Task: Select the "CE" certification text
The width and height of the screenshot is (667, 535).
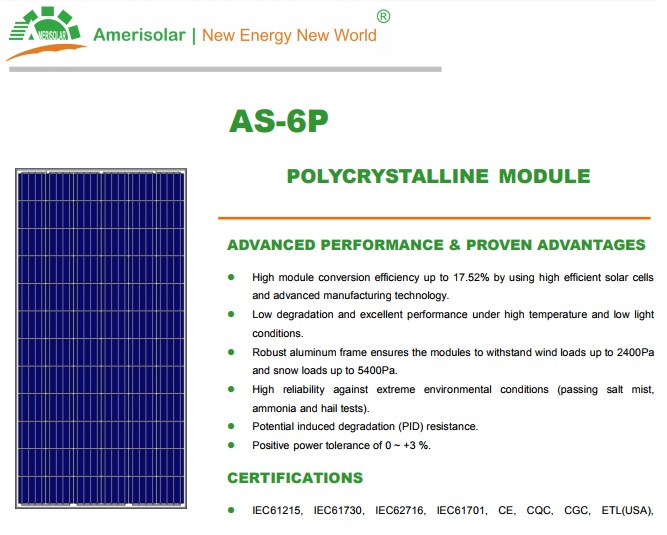Action: click(x=506, y=510)
